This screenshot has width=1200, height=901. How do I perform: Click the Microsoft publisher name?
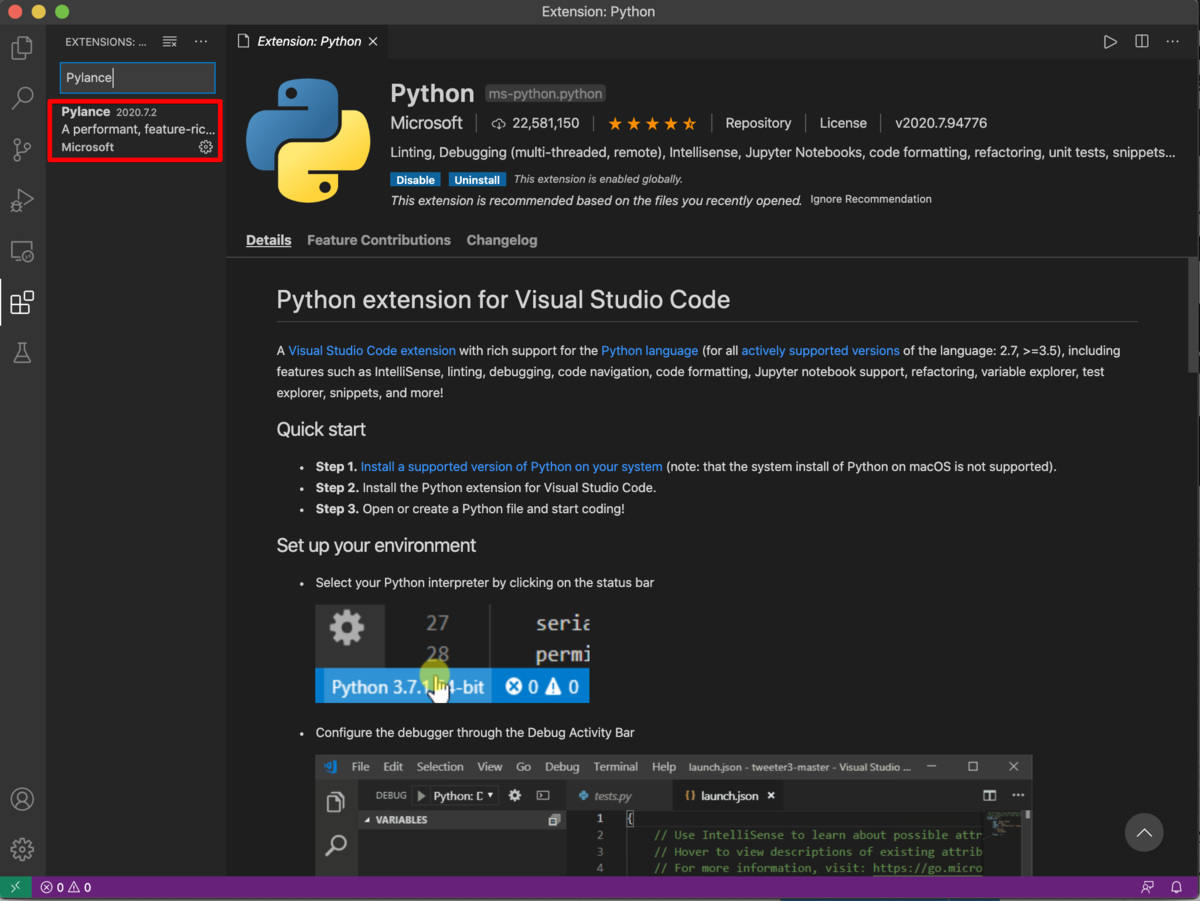(x=427, y=123)
